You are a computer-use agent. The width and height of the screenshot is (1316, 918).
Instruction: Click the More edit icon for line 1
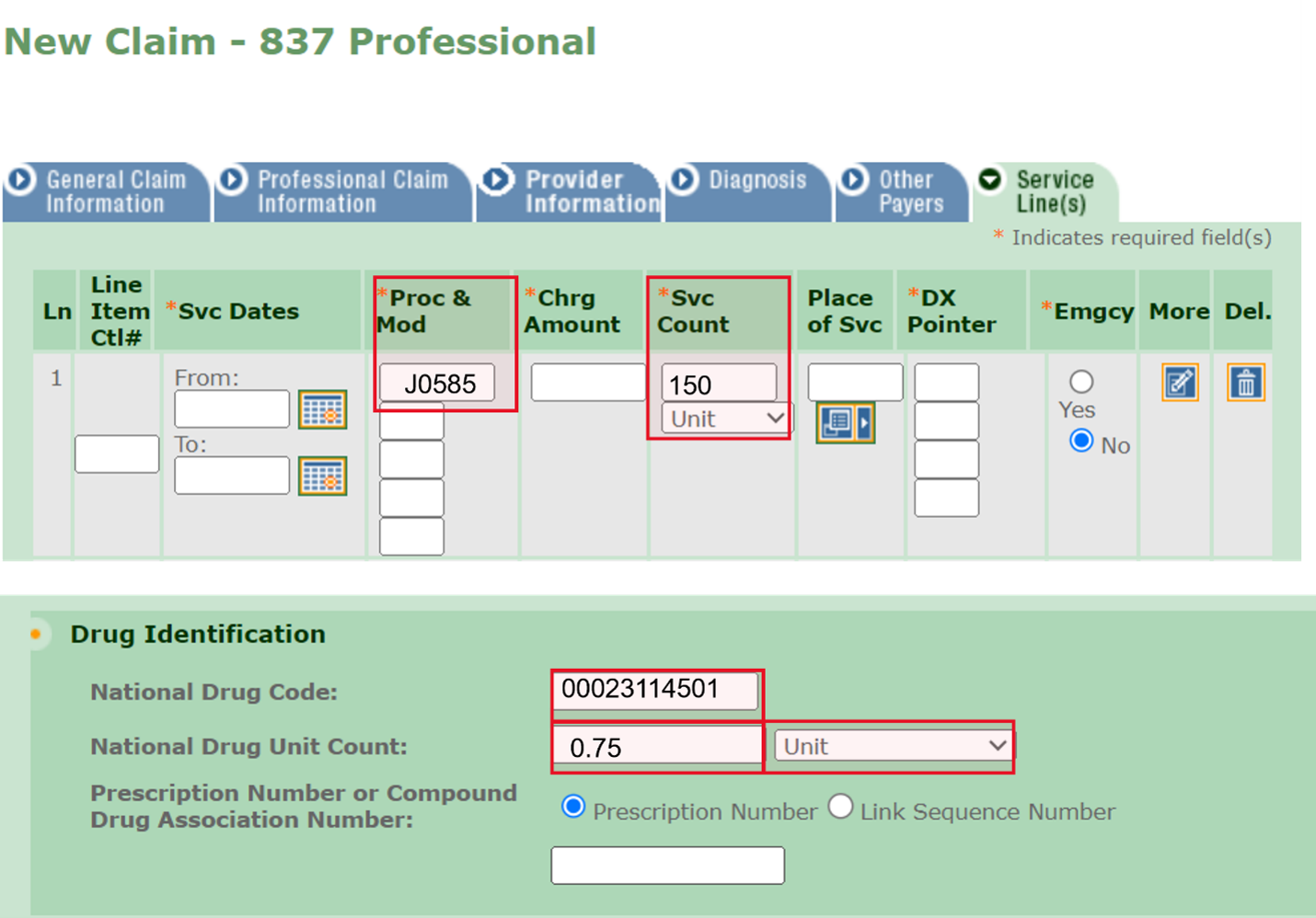tap(1180, 382)
